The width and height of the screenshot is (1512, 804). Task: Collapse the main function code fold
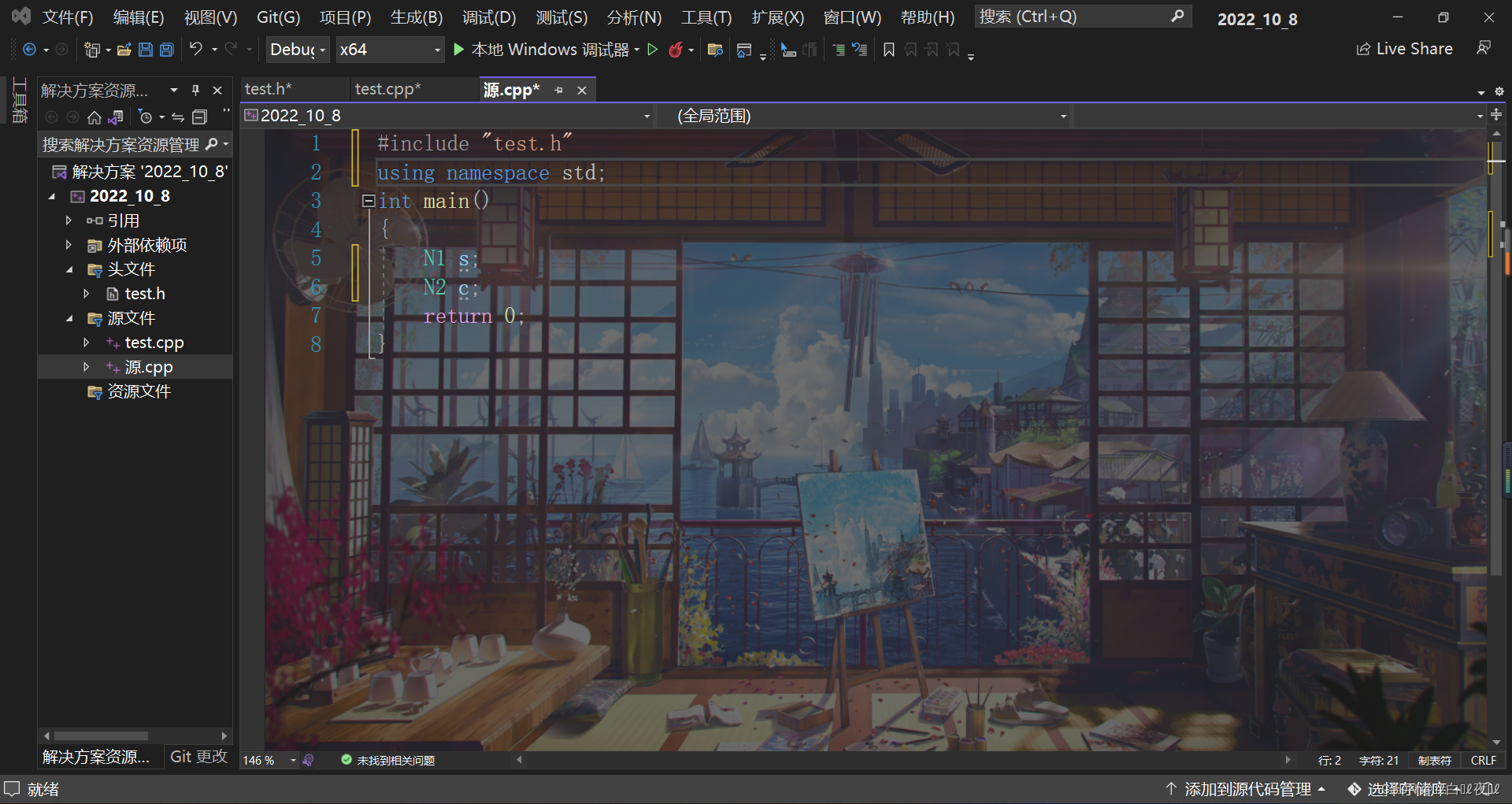pos(368,201)
